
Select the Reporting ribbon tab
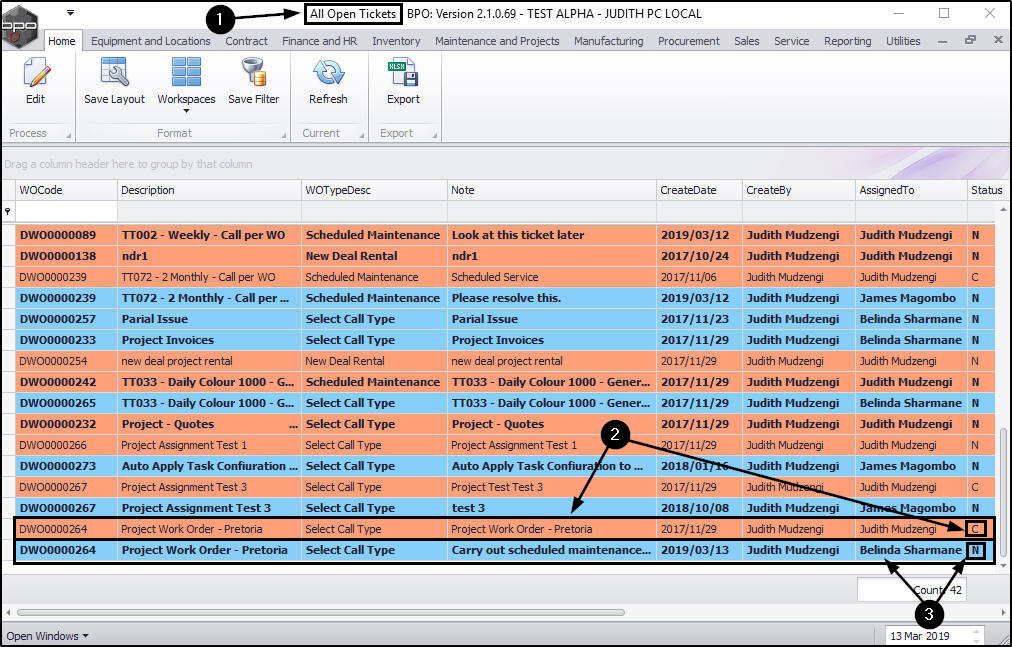coord(847,41)
